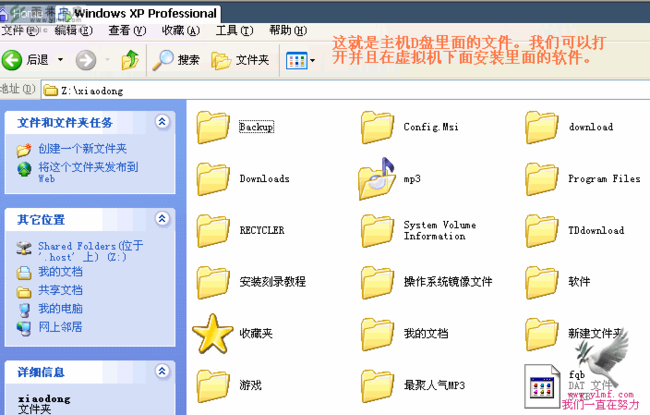The width and height of the screenshot is (650, 415).
Task: Select the 操作系统镜像文件 folder icon
Action: [377, 282]
